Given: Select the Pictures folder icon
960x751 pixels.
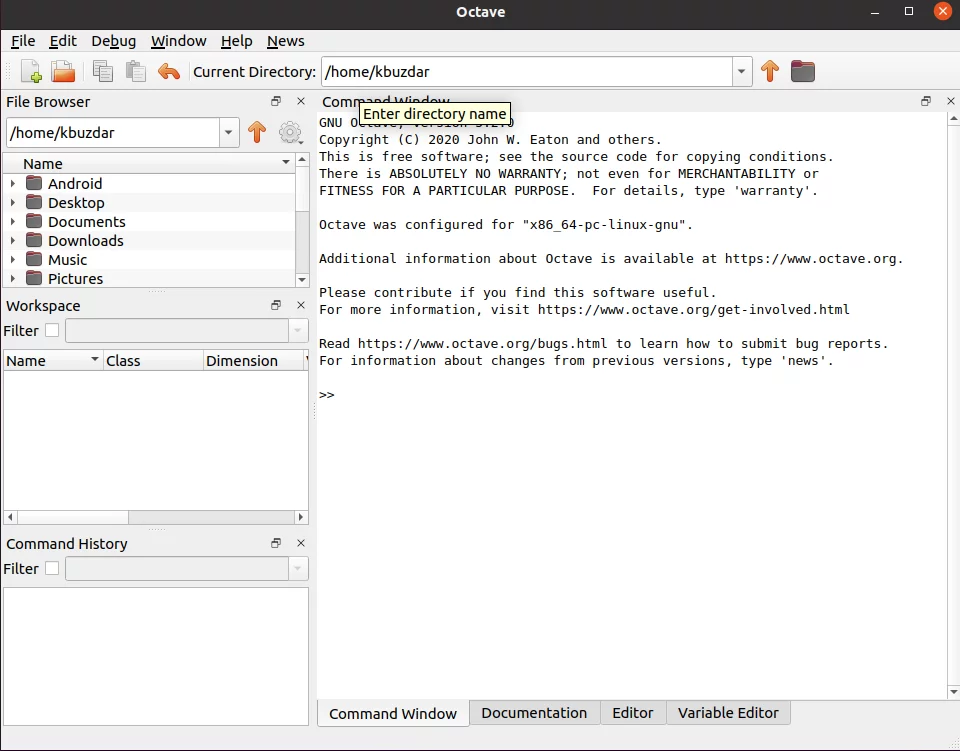Looking at the screenshot, I should pos(34,278).
